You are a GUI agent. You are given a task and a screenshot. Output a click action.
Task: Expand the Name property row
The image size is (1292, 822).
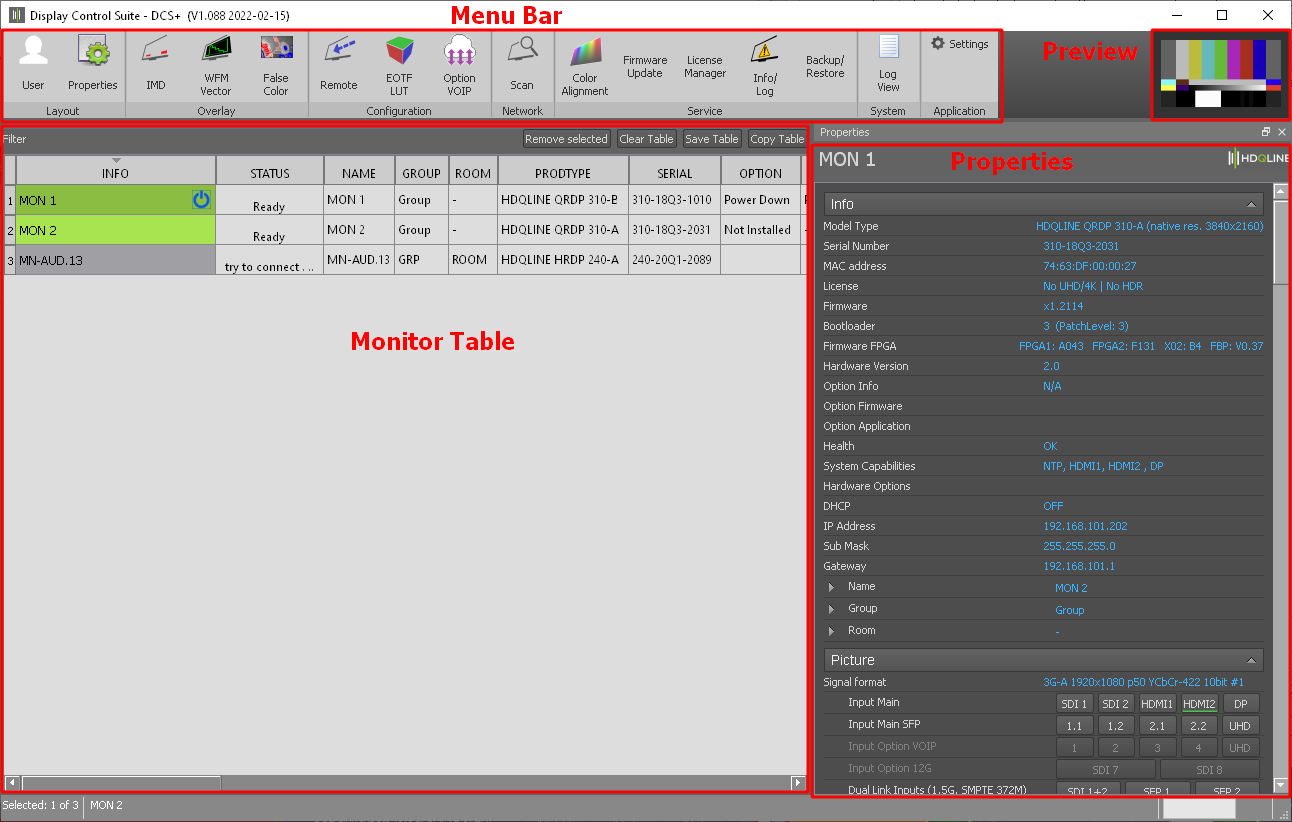point(831,587)
